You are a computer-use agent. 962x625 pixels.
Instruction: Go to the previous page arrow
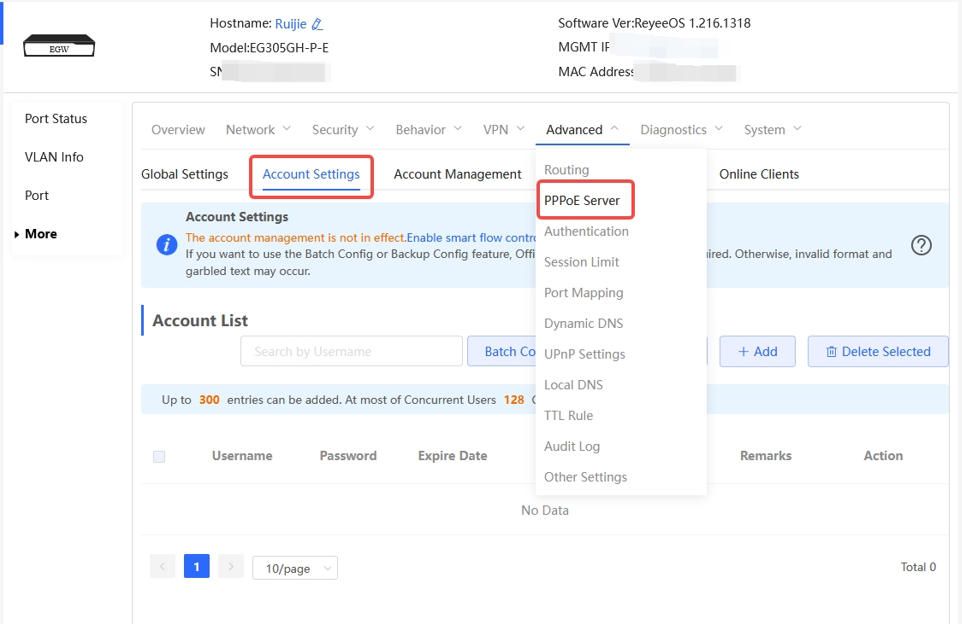(x=162, y=567)
